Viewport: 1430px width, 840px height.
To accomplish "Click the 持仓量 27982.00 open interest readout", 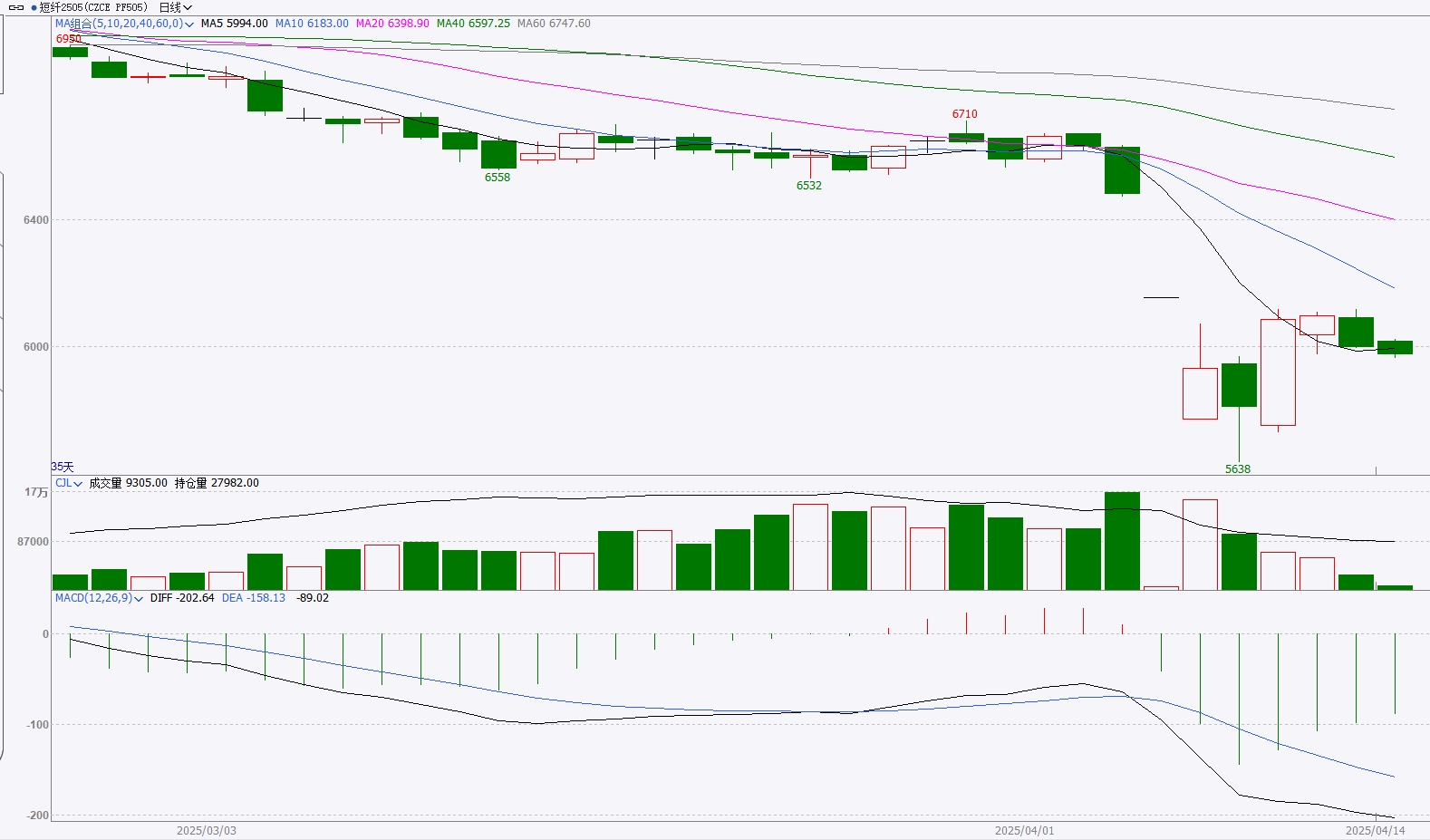I will tap(217, 483).
